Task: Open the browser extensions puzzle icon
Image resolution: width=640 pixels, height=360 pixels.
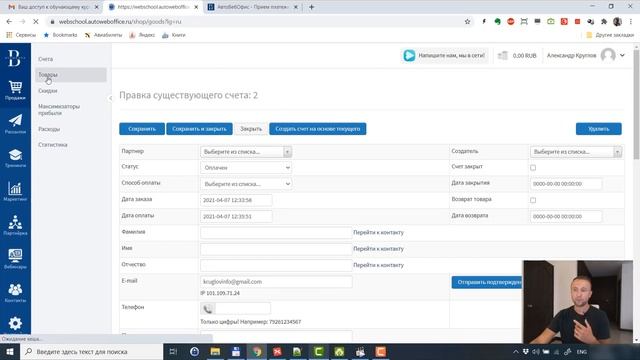Action: [604, 22]
